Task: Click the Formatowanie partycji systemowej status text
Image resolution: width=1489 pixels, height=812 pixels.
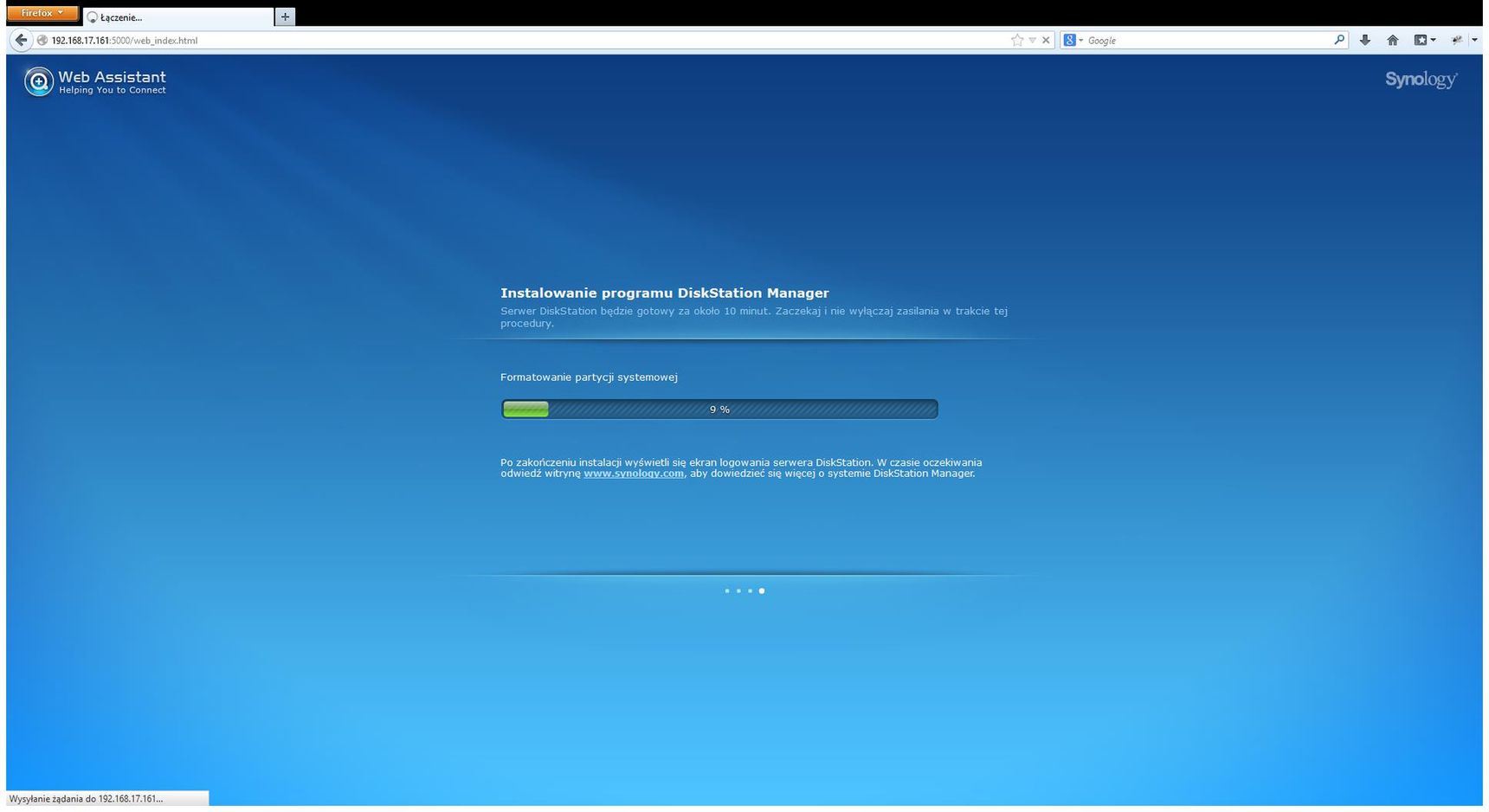Action: click(x=589, y=377)
